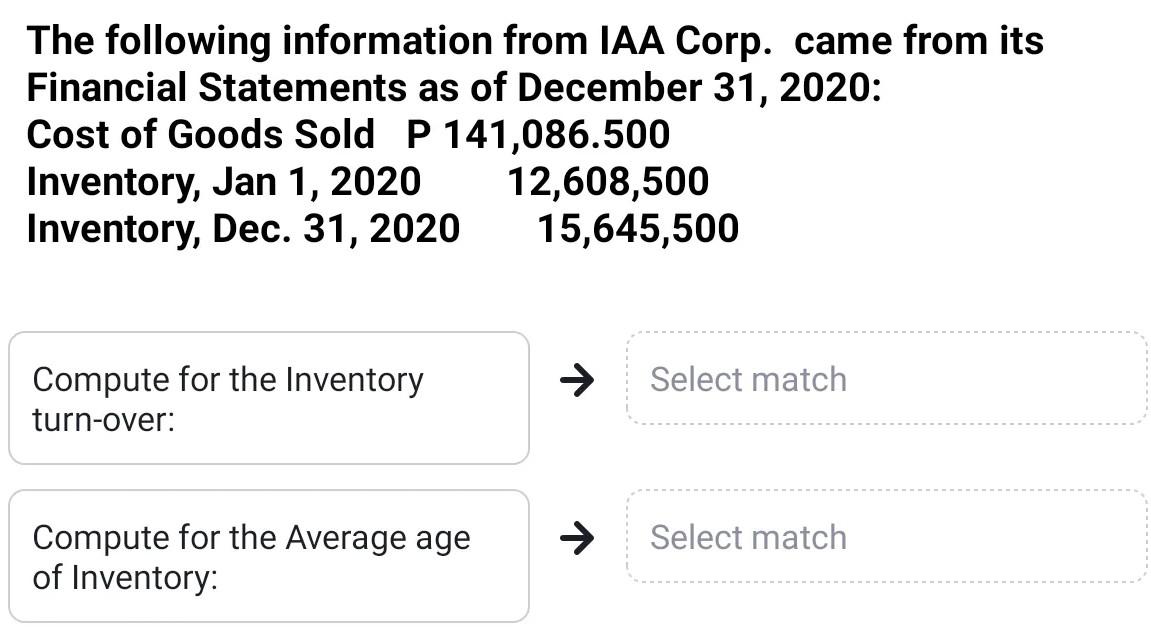Click "of Inventory:" text in second prompt
Screen dimensions: 1151x642
[x=125, y=578]
